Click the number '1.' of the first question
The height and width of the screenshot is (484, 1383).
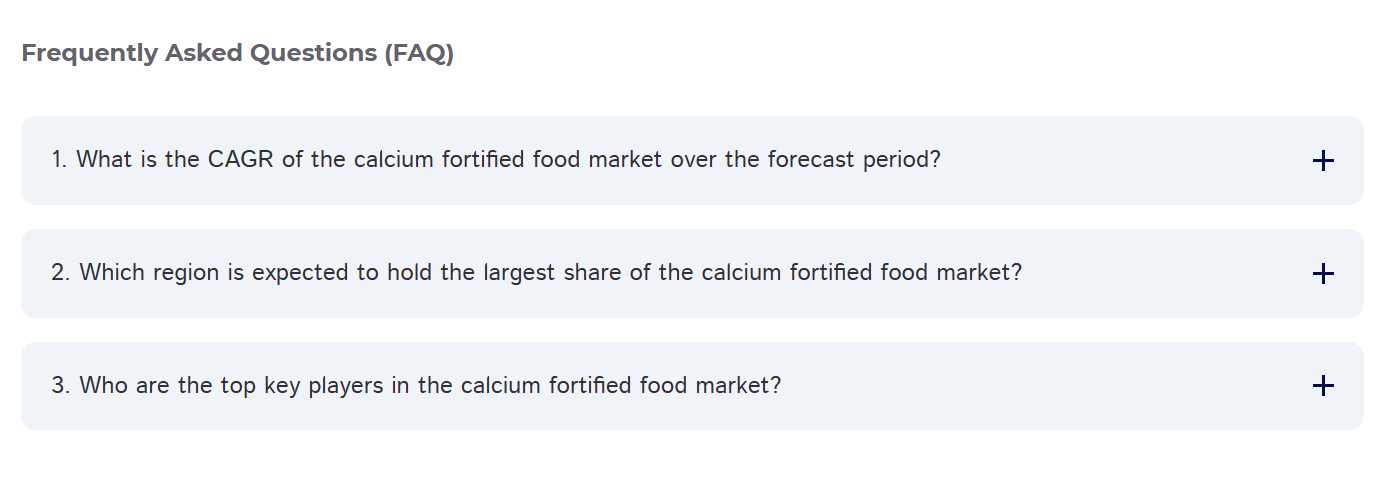pyautogui.click(x=59, y=160)
